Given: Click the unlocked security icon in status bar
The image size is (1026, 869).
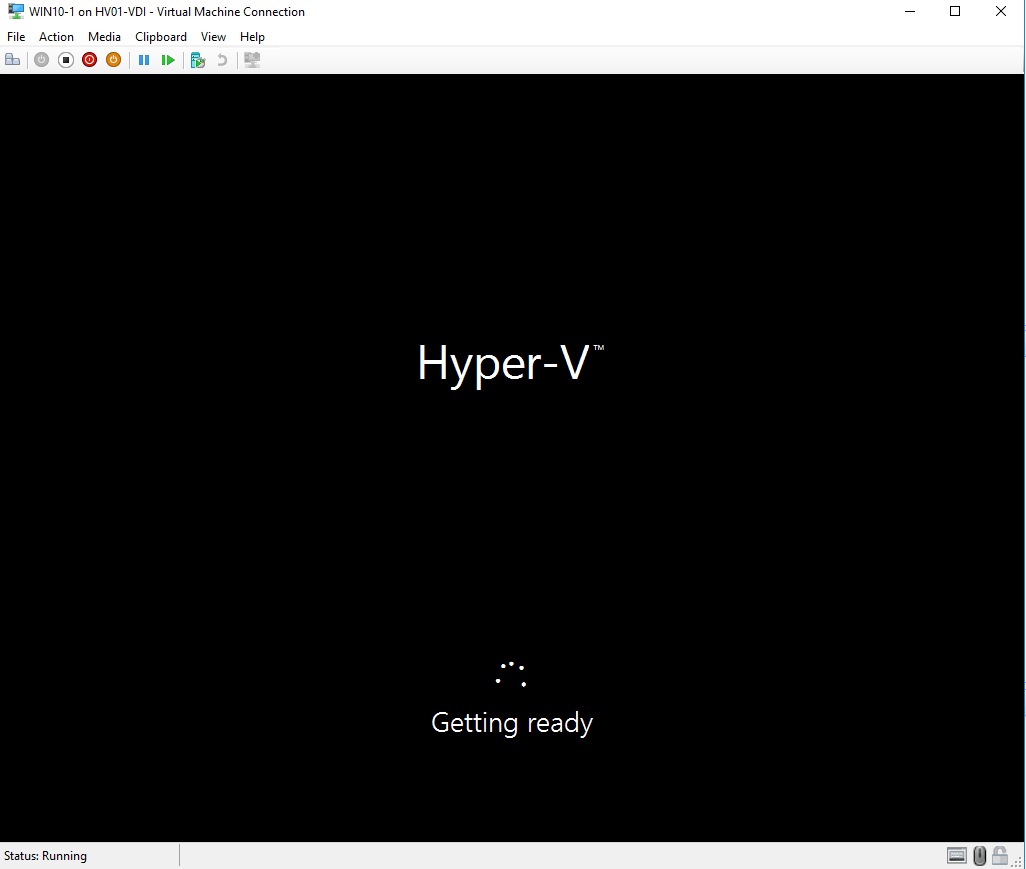Looking at the screenshot, I should click(1000, 855).
